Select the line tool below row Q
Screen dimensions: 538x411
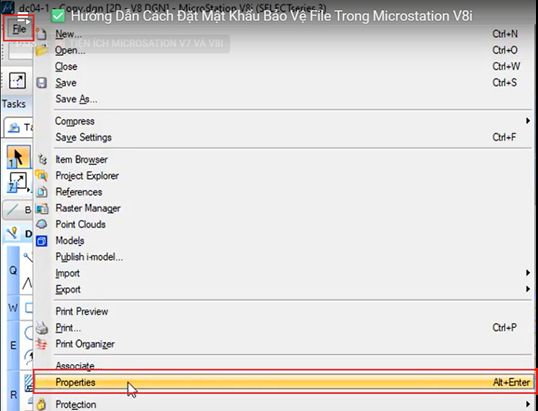(27, 283)
